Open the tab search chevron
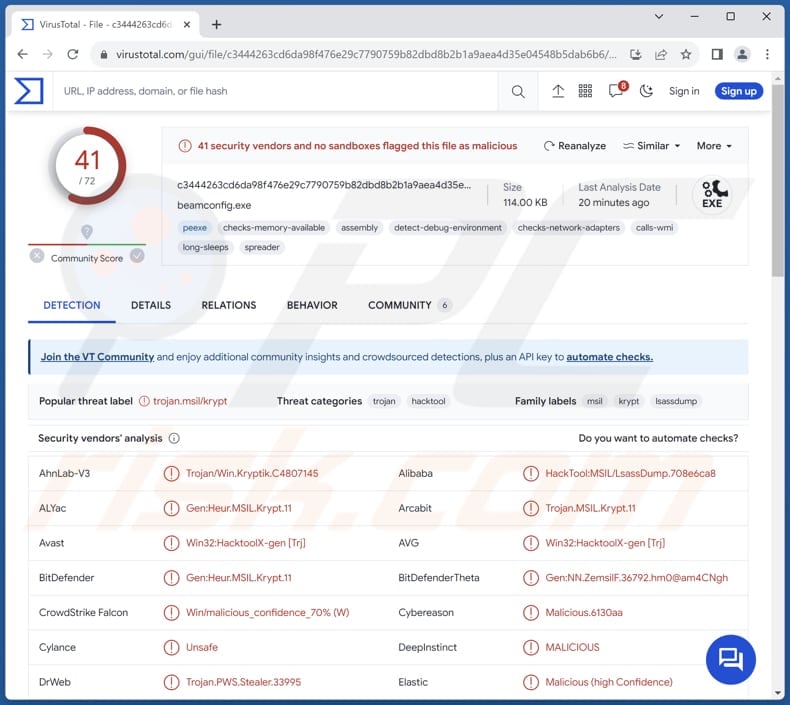 (x=659, y=17)
